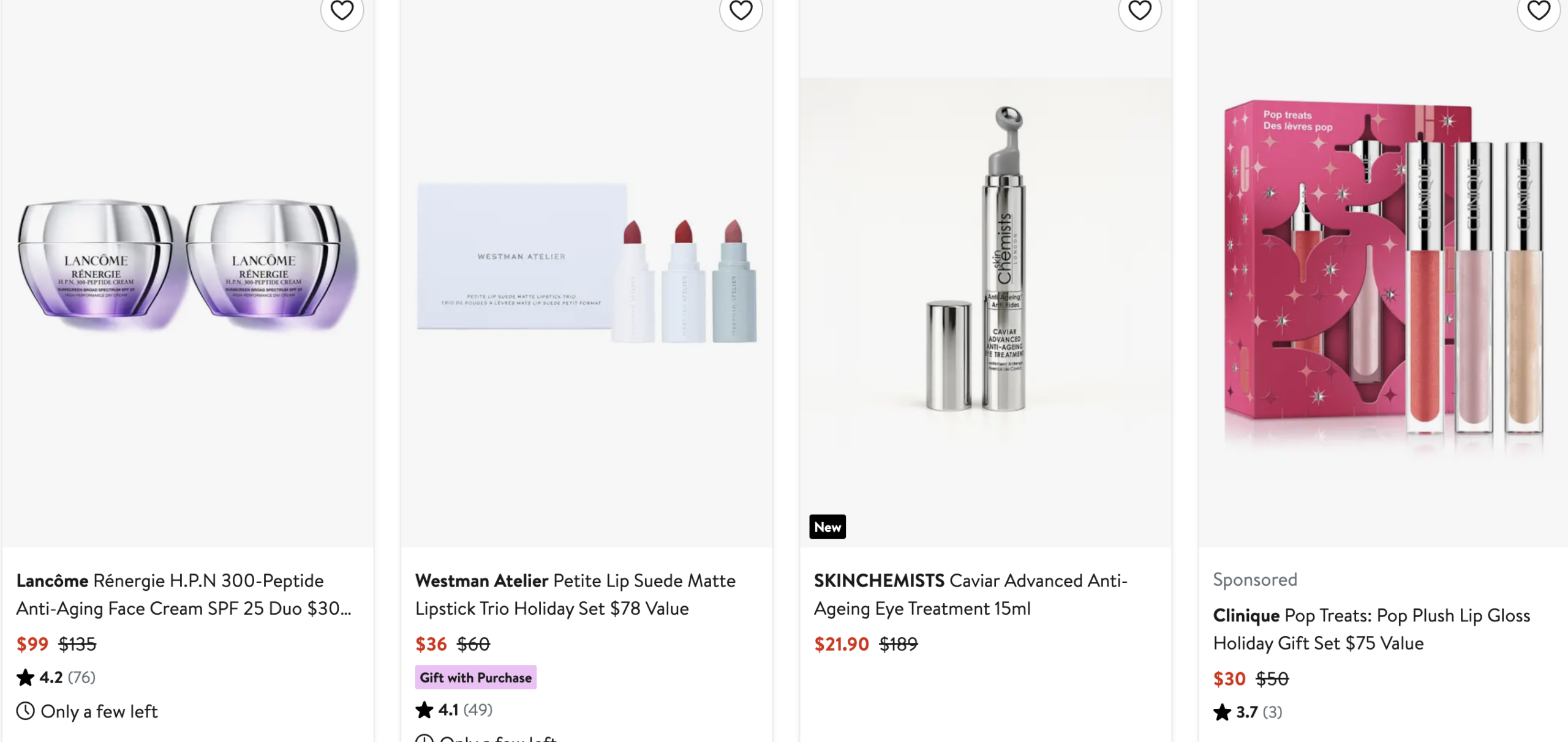The height and width of the screenshot is (742, 1568).
Task: Open Clinique Pop Plush Lip Gloss set link
Action: coord(1371,629)
